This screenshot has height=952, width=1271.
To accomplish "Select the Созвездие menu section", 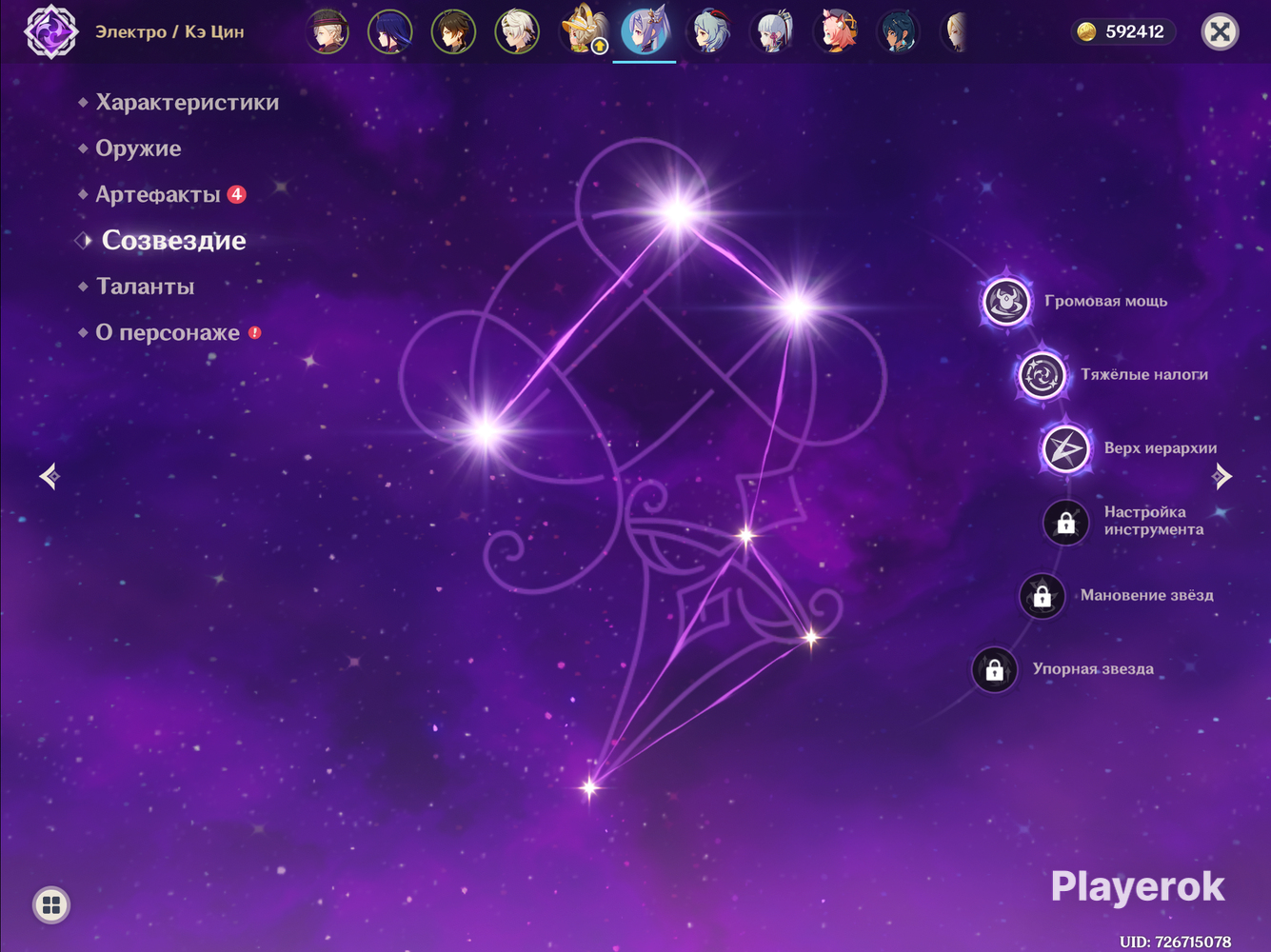I will point(174,240).
